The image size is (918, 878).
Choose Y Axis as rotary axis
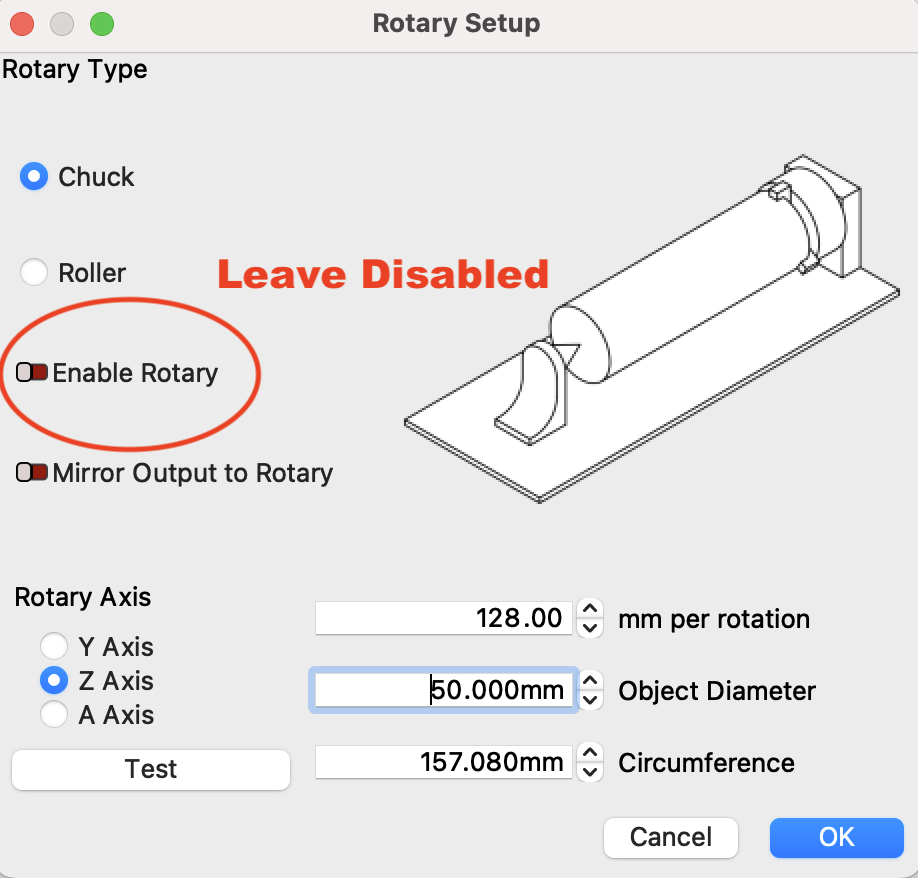pyautogui.click(x=53, y=647)
